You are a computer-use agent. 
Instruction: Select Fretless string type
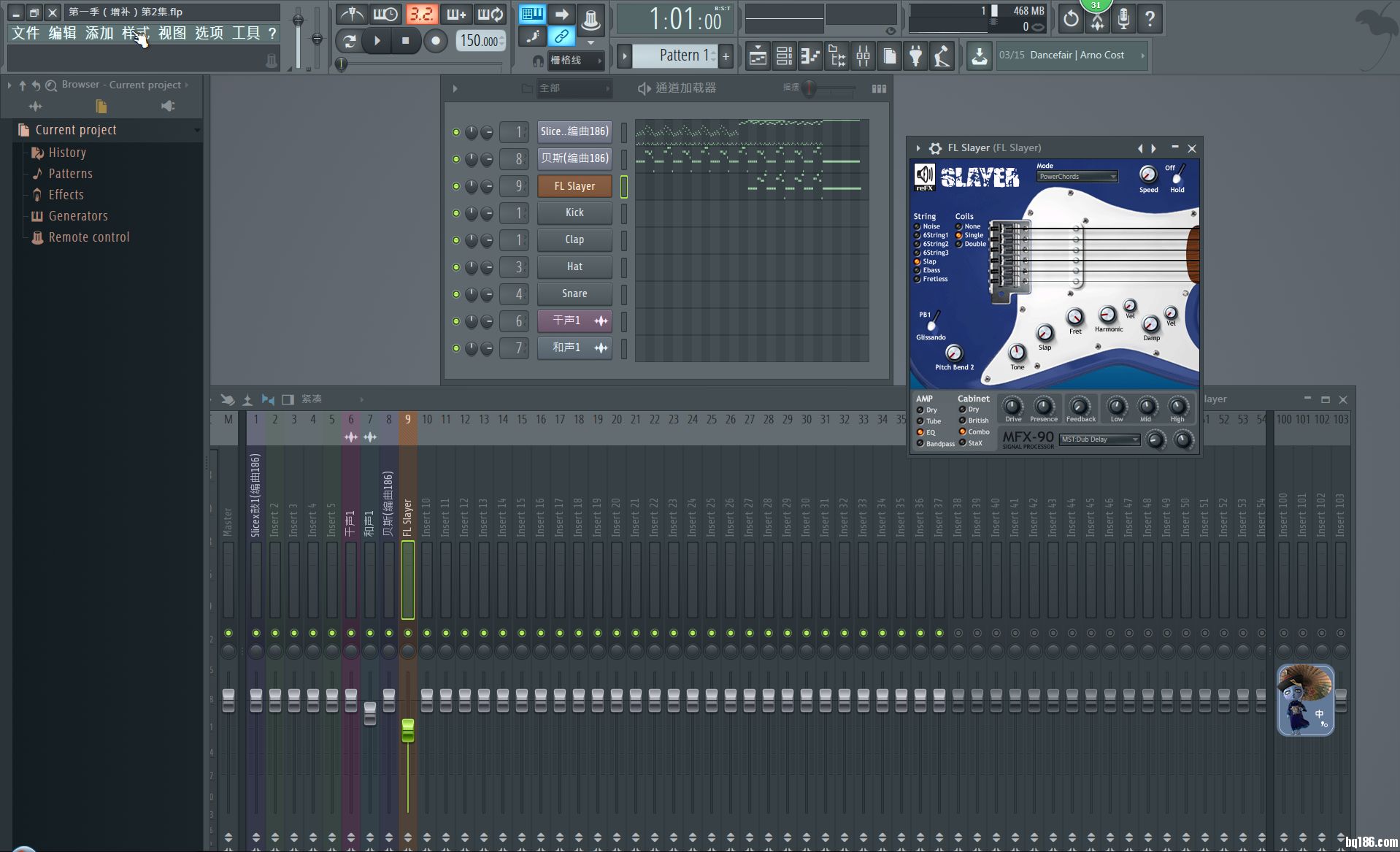[x=931, y=279]
